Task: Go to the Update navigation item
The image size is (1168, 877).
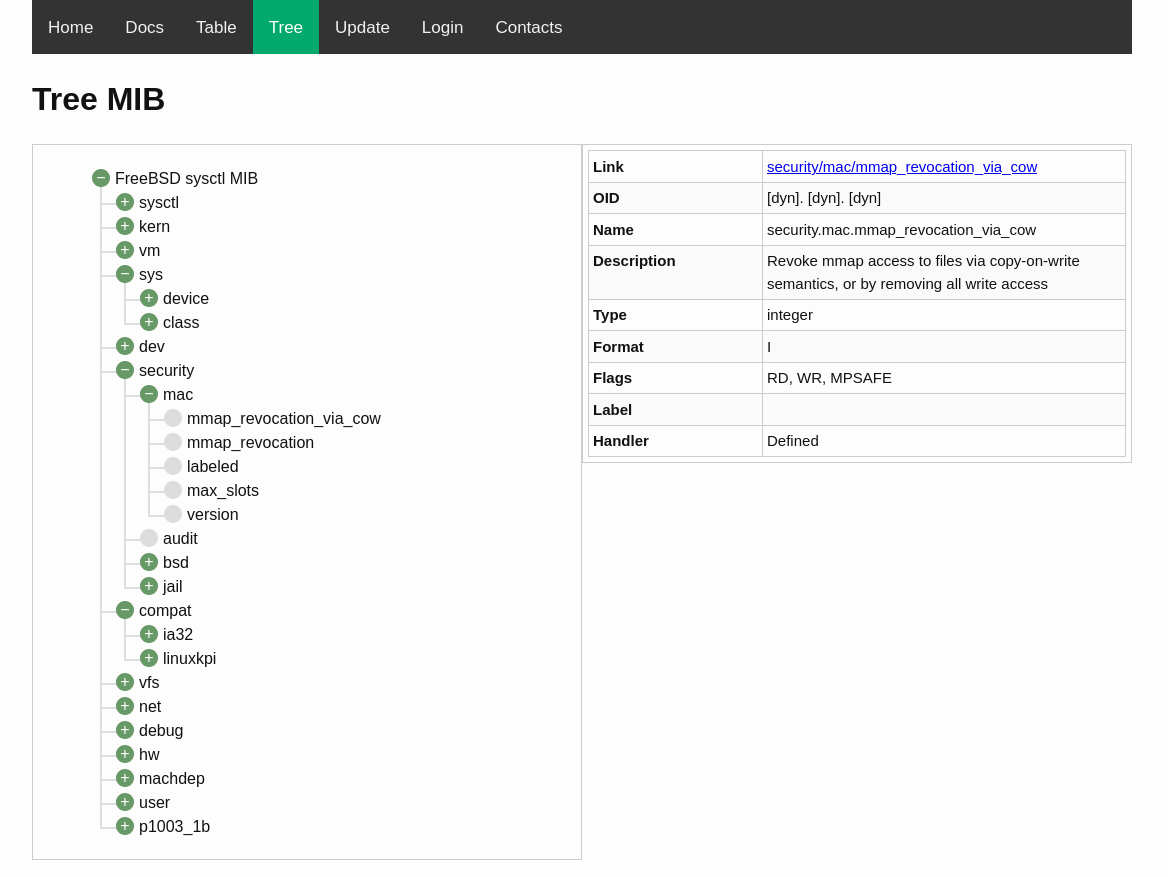Action: click(362, 27)
